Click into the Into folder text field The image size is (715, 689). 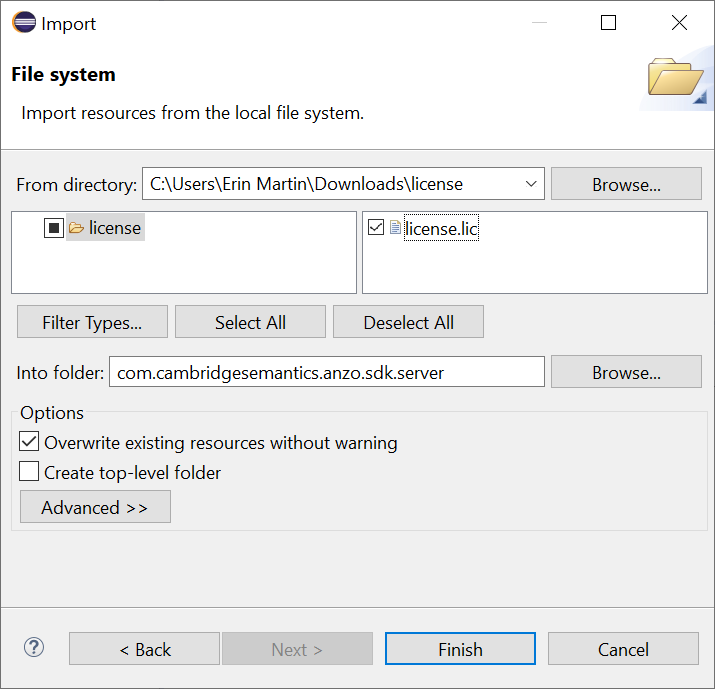[x=326, y=372]
